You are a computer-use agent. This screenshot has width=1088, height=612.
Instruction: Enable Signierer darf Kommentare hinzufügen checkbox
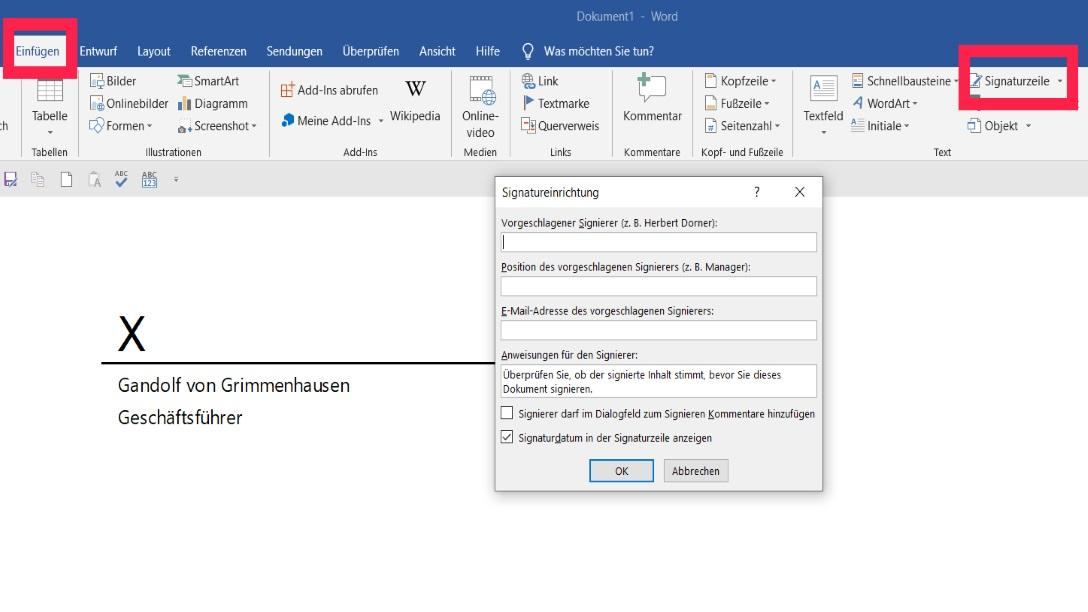pyautogui.click(x=507, y=413)
